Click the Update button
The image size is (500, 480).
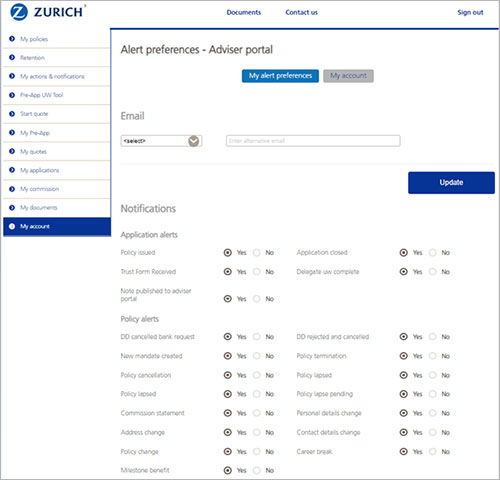point(451,182)
